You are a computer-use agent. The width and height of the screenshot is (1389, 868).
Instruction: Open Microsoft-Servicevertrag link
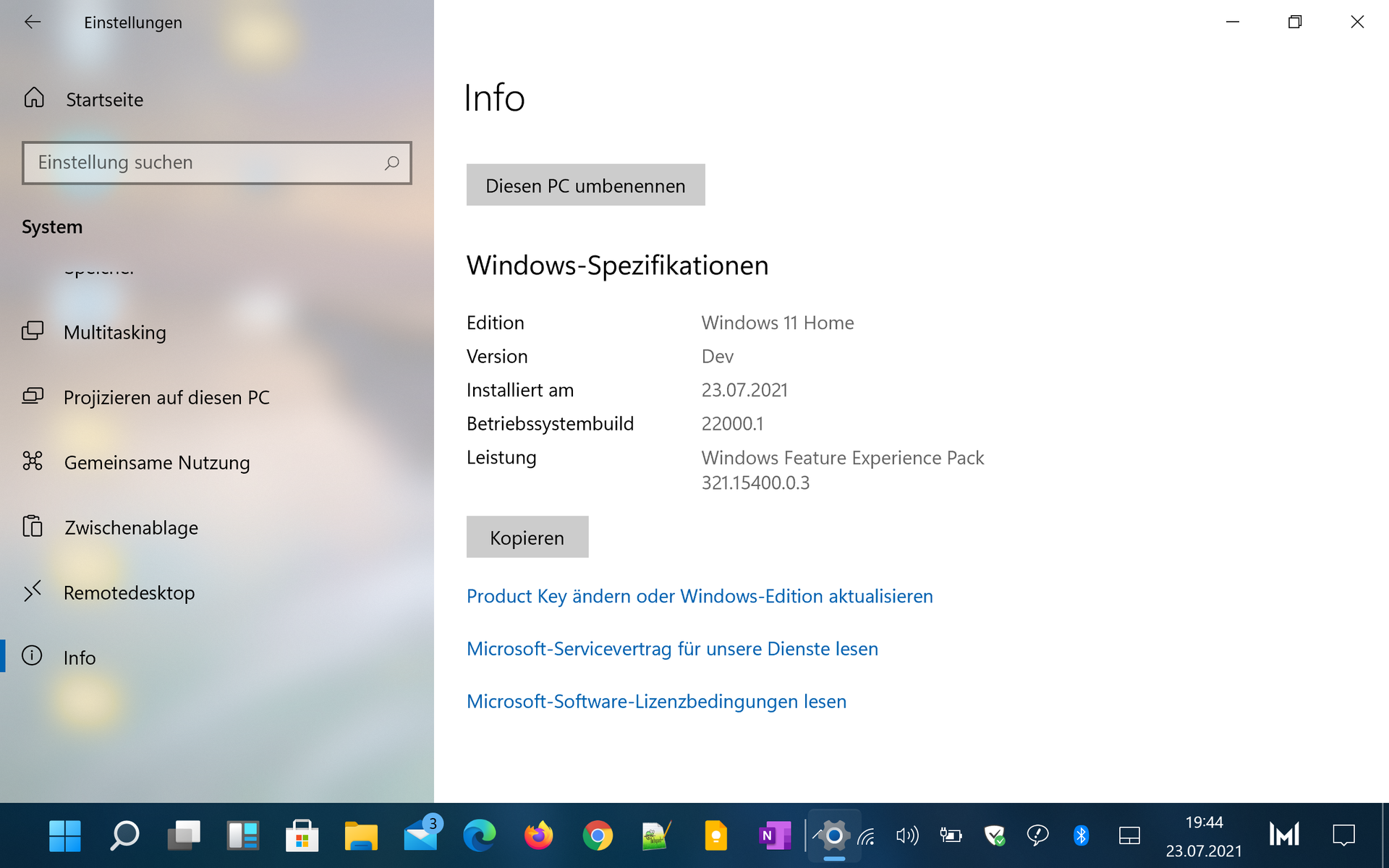[672, 649]
